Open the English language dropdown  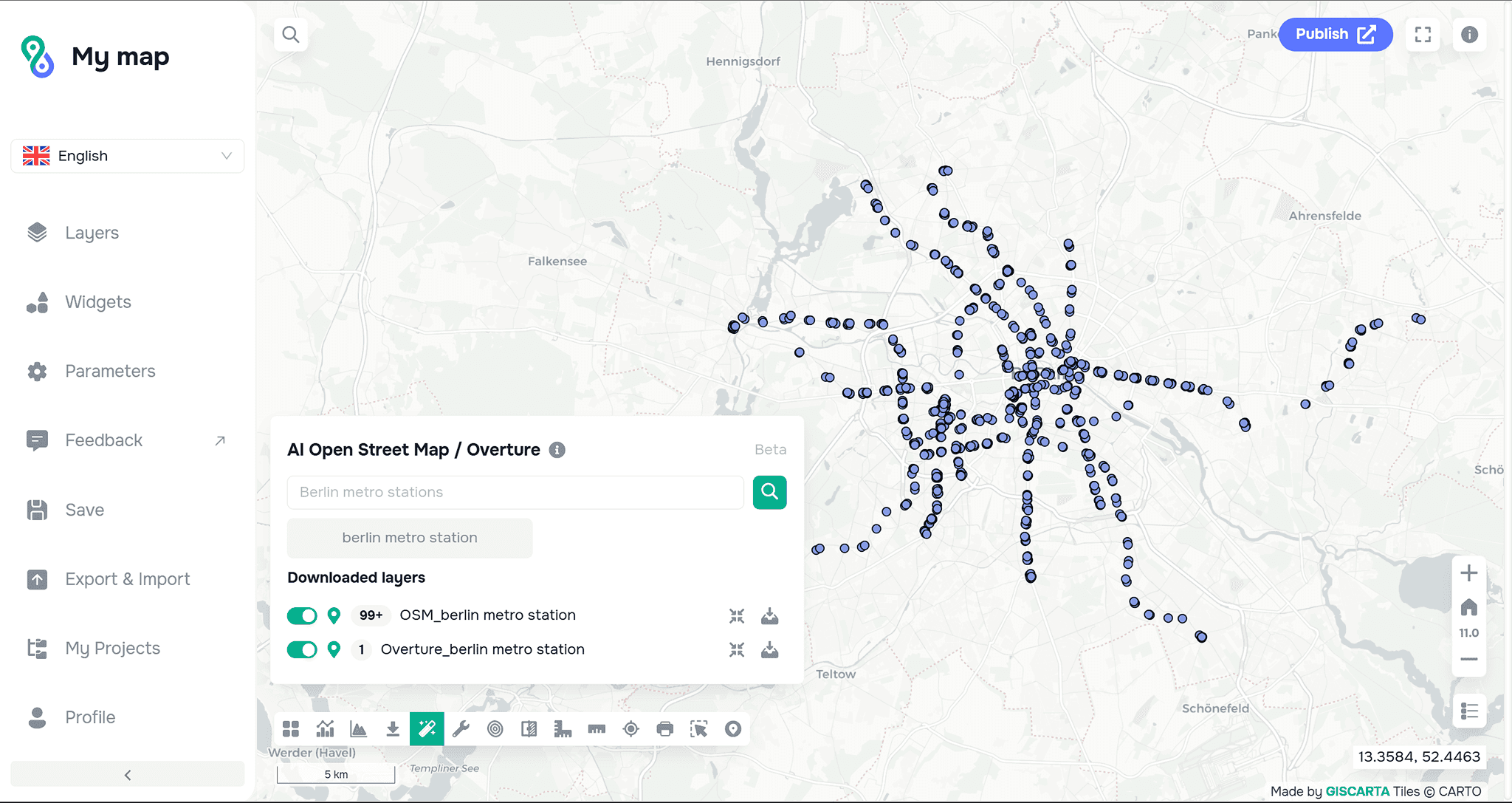(128, 156)
